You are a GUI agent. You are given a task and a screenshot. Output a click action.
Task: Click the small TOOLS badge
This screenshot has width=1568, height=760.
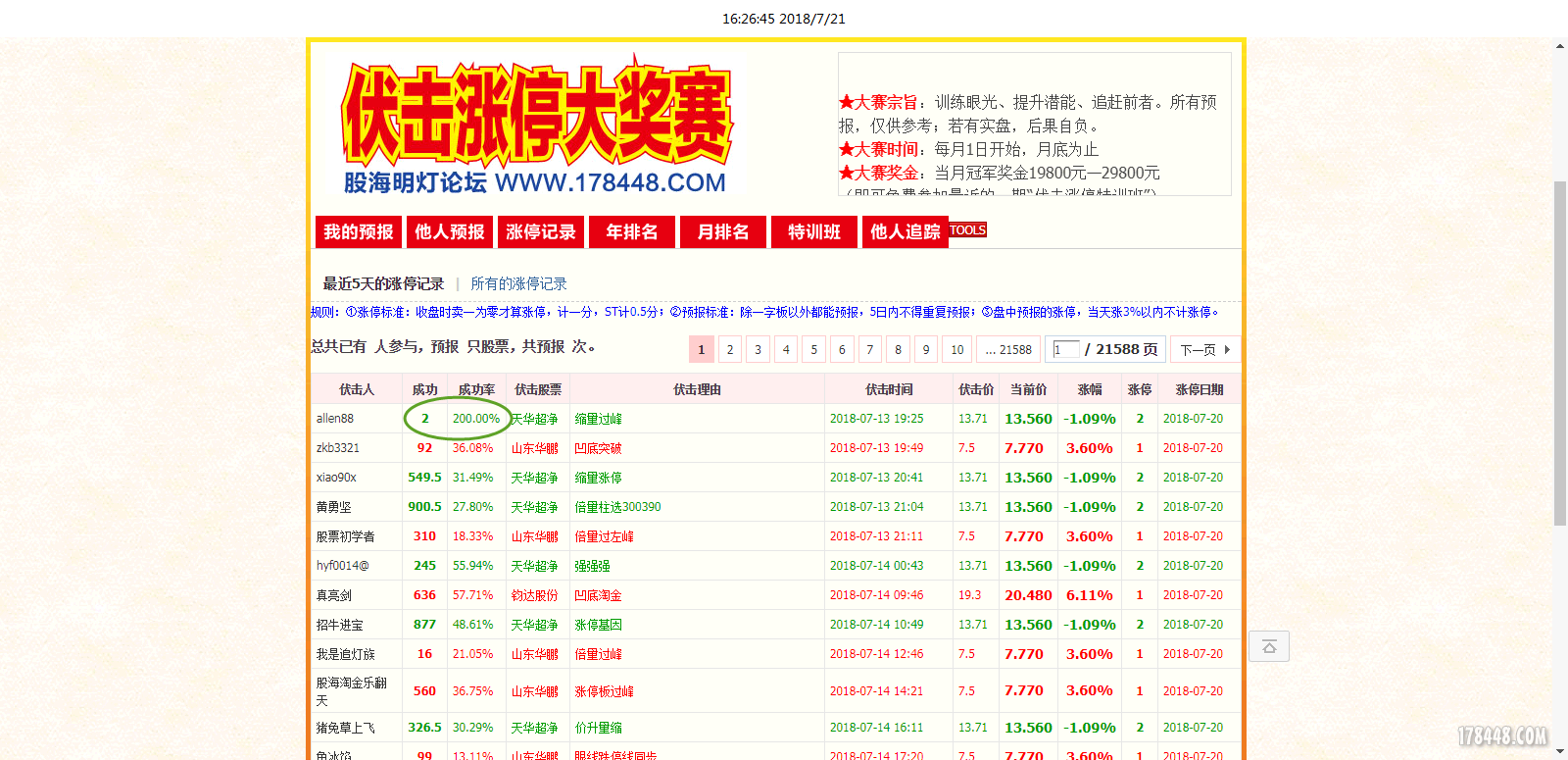[x=967, y=230]
